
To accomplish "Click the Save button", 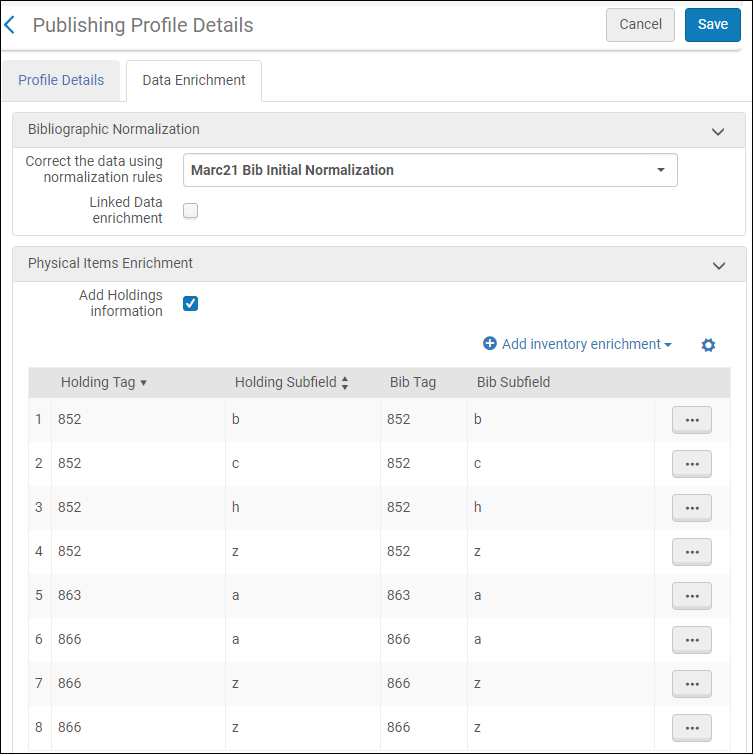I will click(x=712, y=25).
